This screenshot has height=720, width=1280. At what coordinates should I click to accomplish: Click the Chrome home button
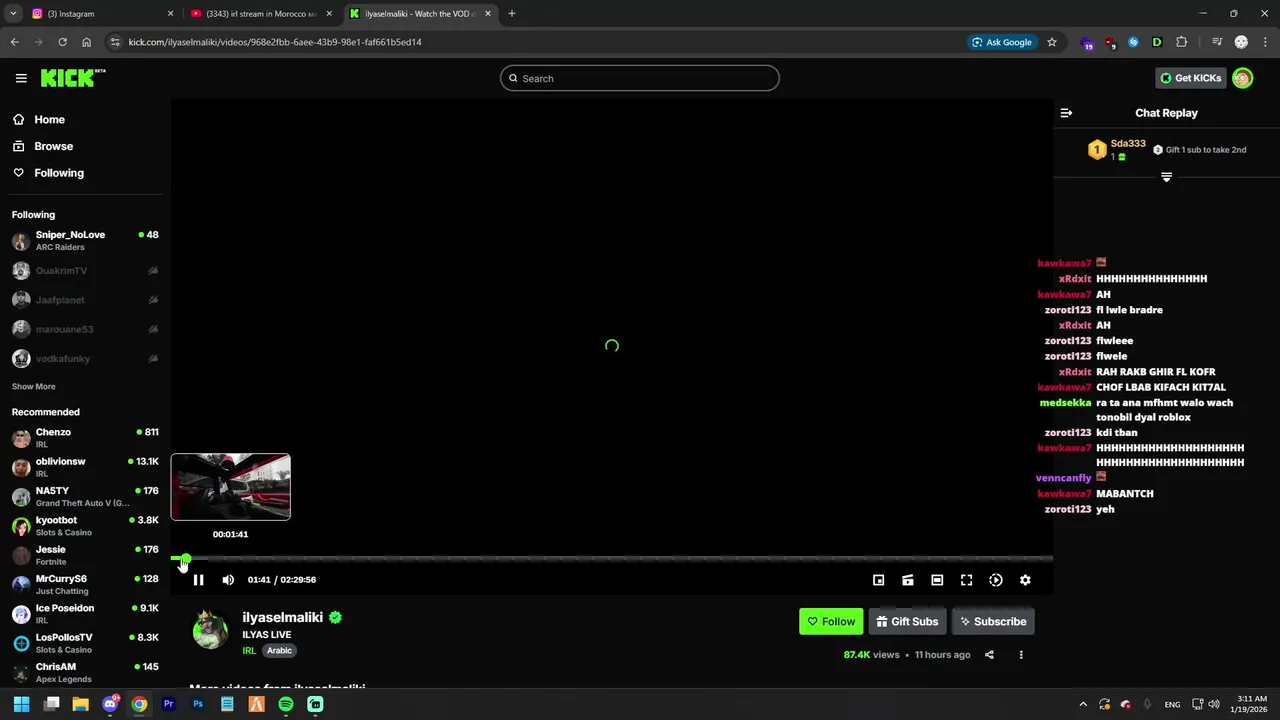[86, 42]
